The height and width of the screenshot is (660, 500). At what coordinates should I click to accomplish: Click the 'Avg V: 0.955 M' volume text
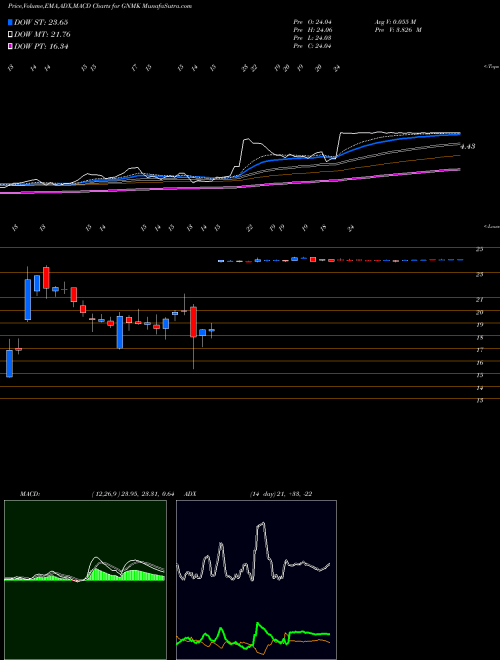click(395, 22)
